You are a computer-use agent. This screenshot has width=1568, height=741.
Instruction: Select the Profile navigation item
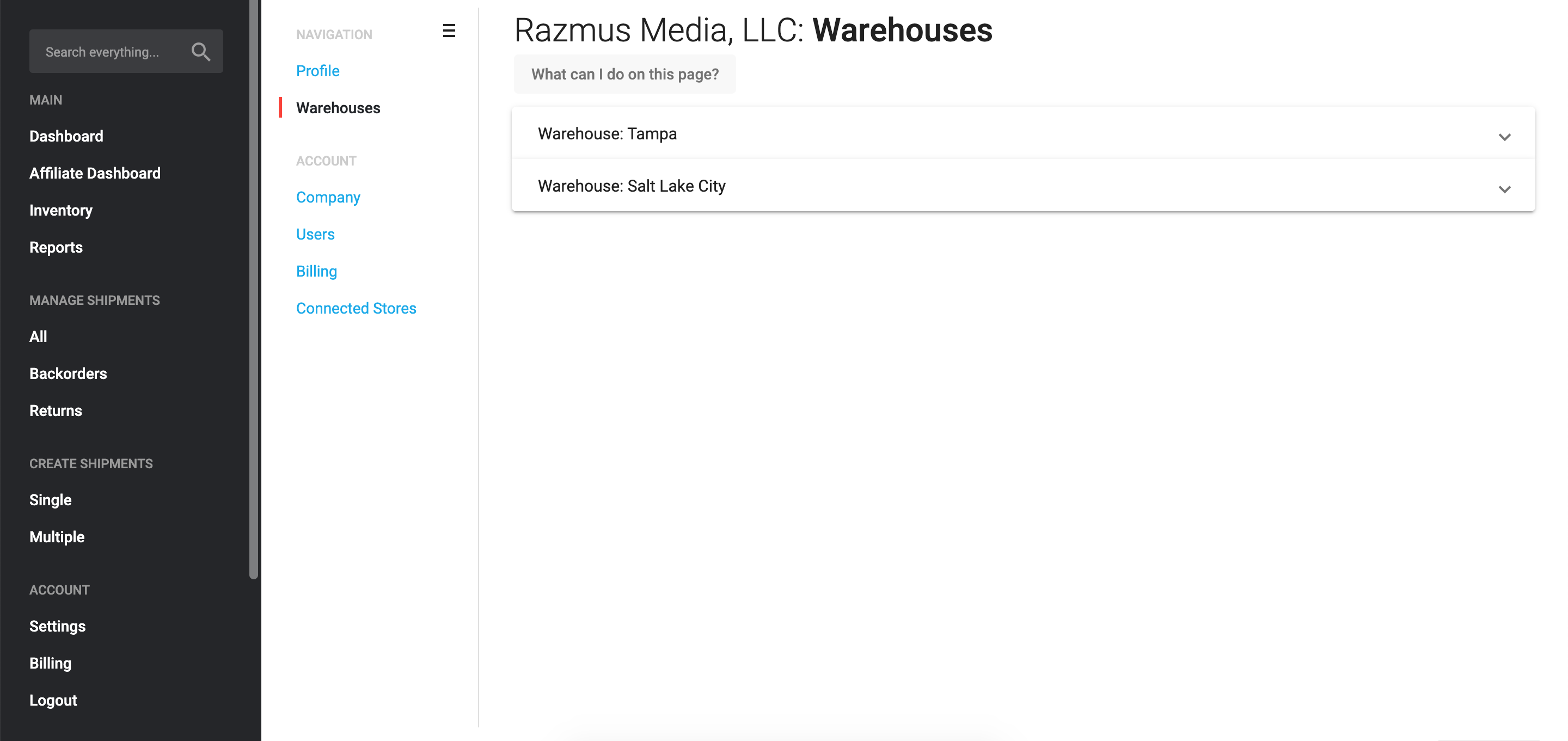point(318,70)
